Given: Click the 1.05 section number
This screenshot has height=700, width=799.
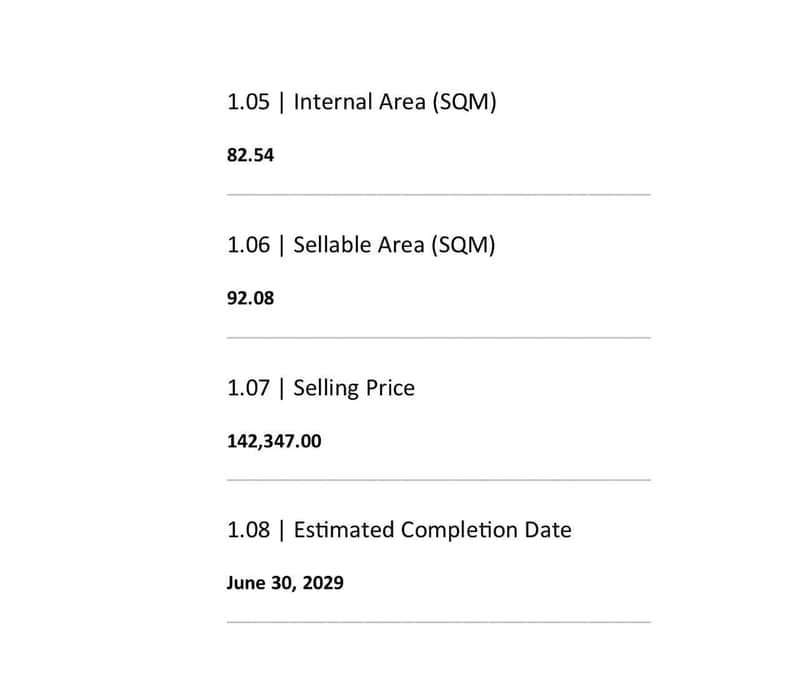Looking at the screenshot, I should coord(248,102).
